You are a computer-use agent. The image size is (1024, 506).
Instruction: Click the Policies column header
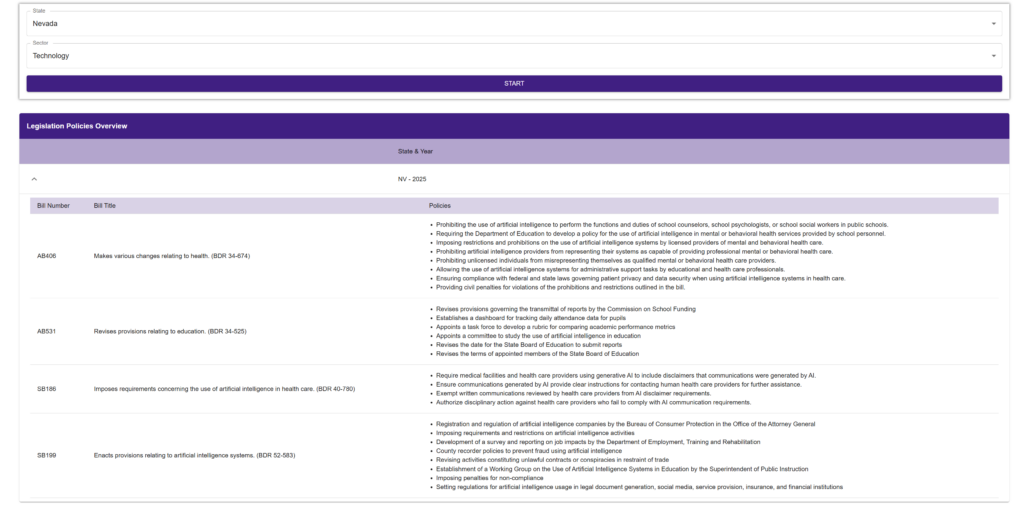click(440, 205)
